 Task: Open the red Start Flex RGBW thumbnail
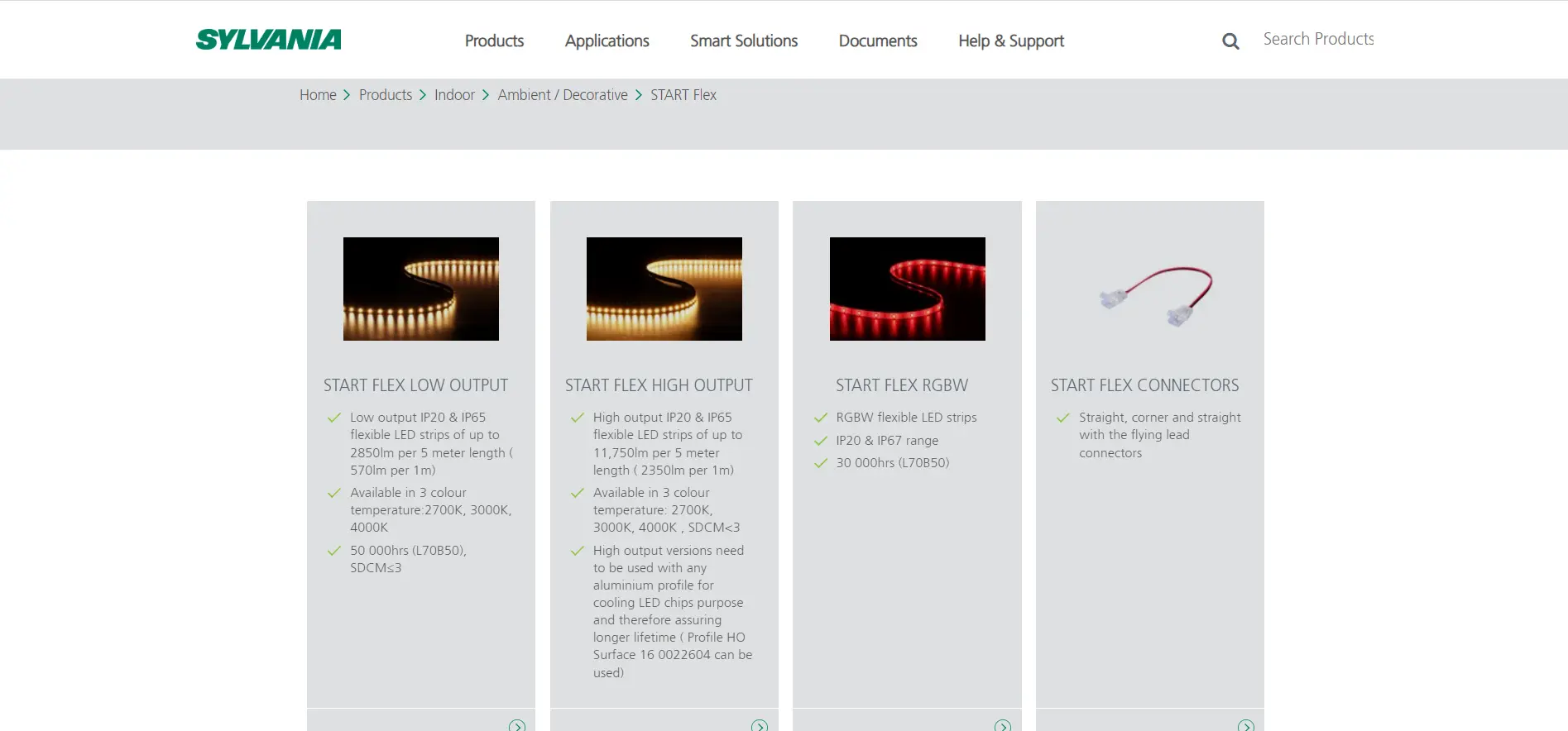(908, 289)
